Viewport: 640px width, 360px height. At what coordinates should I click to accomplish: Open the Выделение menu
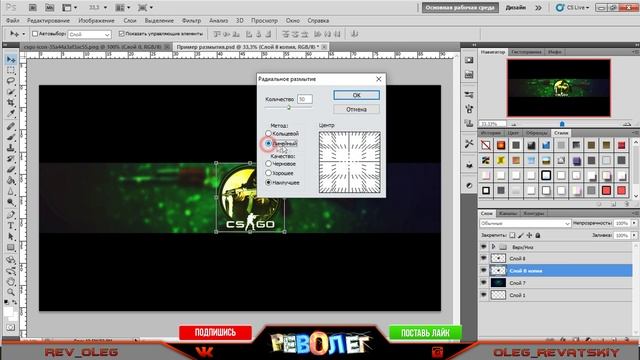[x=159, y=20]
